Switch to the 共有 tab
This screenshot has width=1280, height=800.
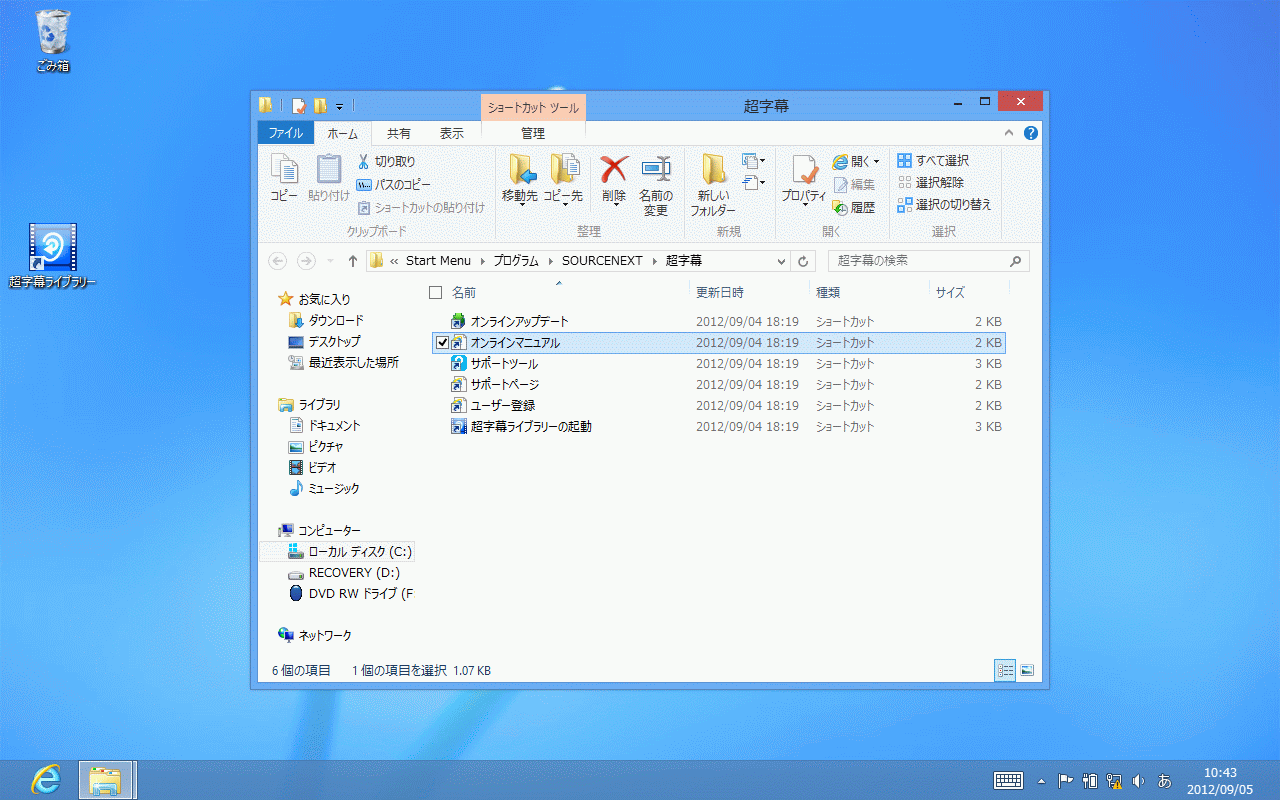[x=398, y=133]
